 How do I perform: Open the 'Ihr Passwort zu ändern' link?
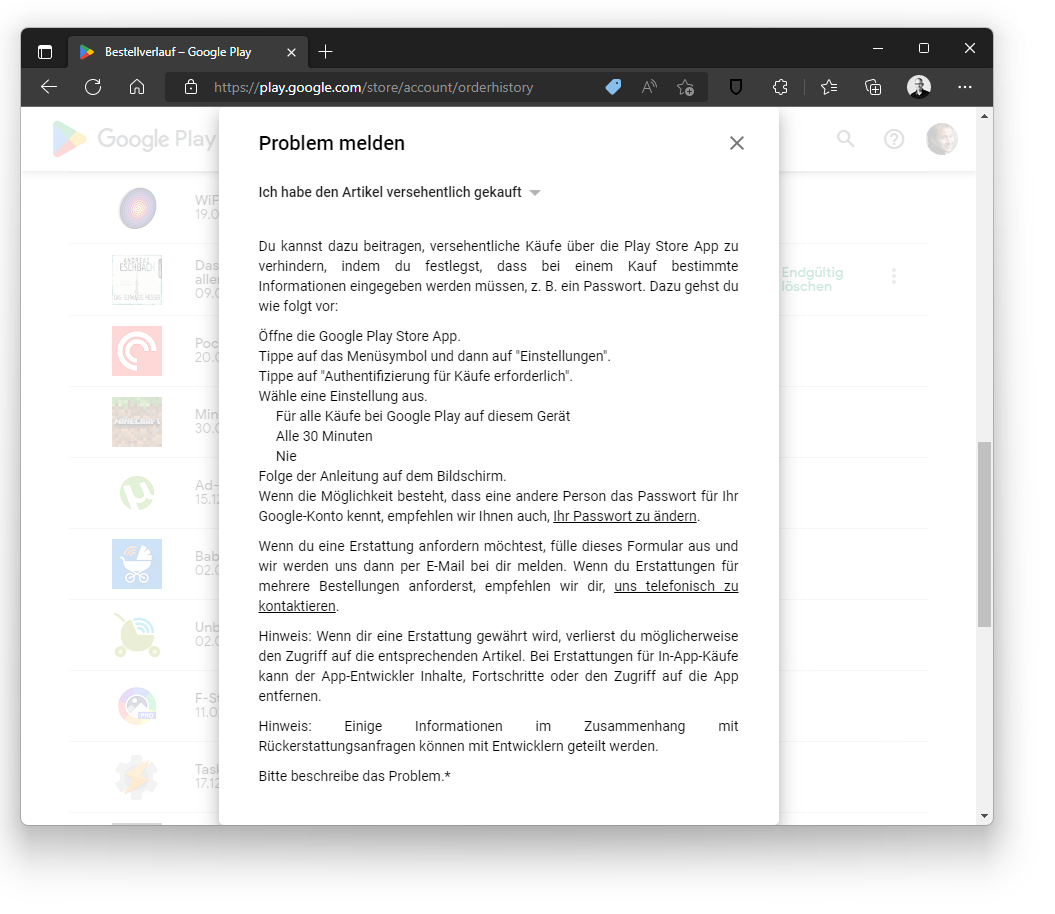point(625,516)
